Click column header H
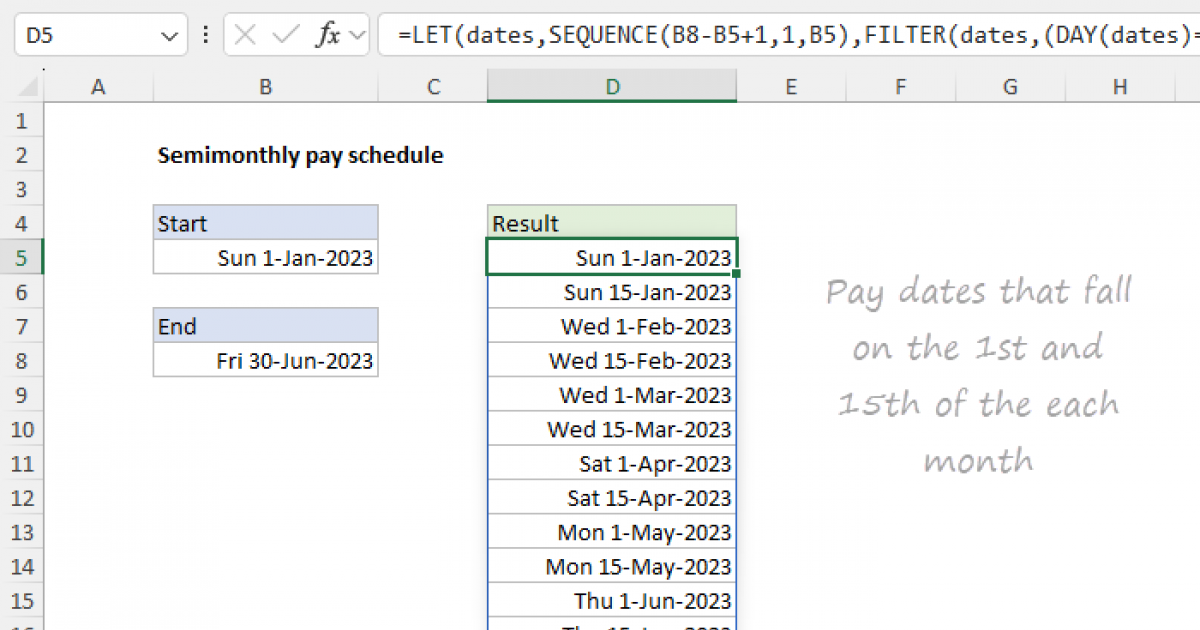This screenshot has height=630, width=1200. (x=1119, y=87)
